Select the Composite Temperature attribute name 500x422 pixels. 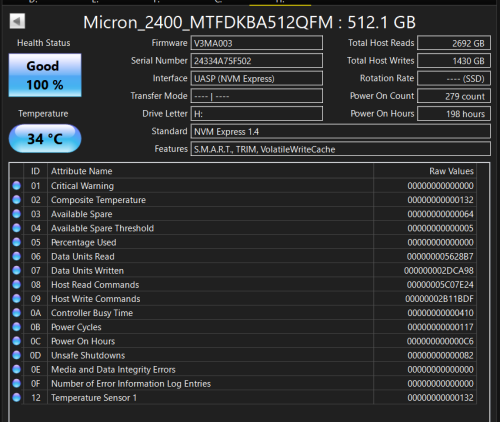pyautogui.click(x=98, y=200)
